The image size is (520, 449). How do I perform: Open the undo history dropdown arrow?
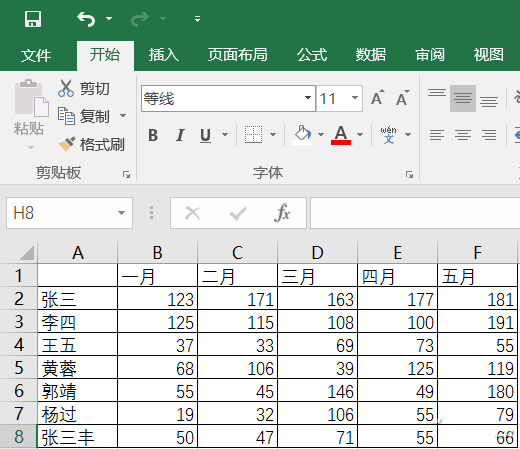(x=109, y=19)
